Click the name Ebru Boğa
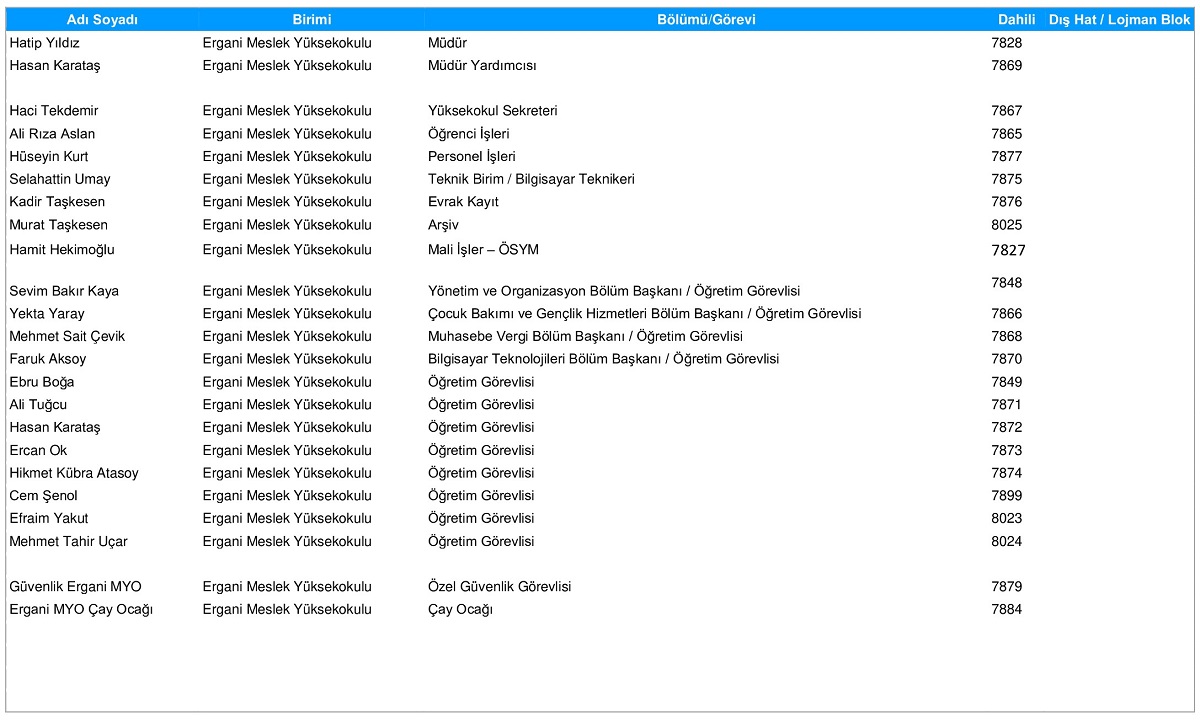 42,382
